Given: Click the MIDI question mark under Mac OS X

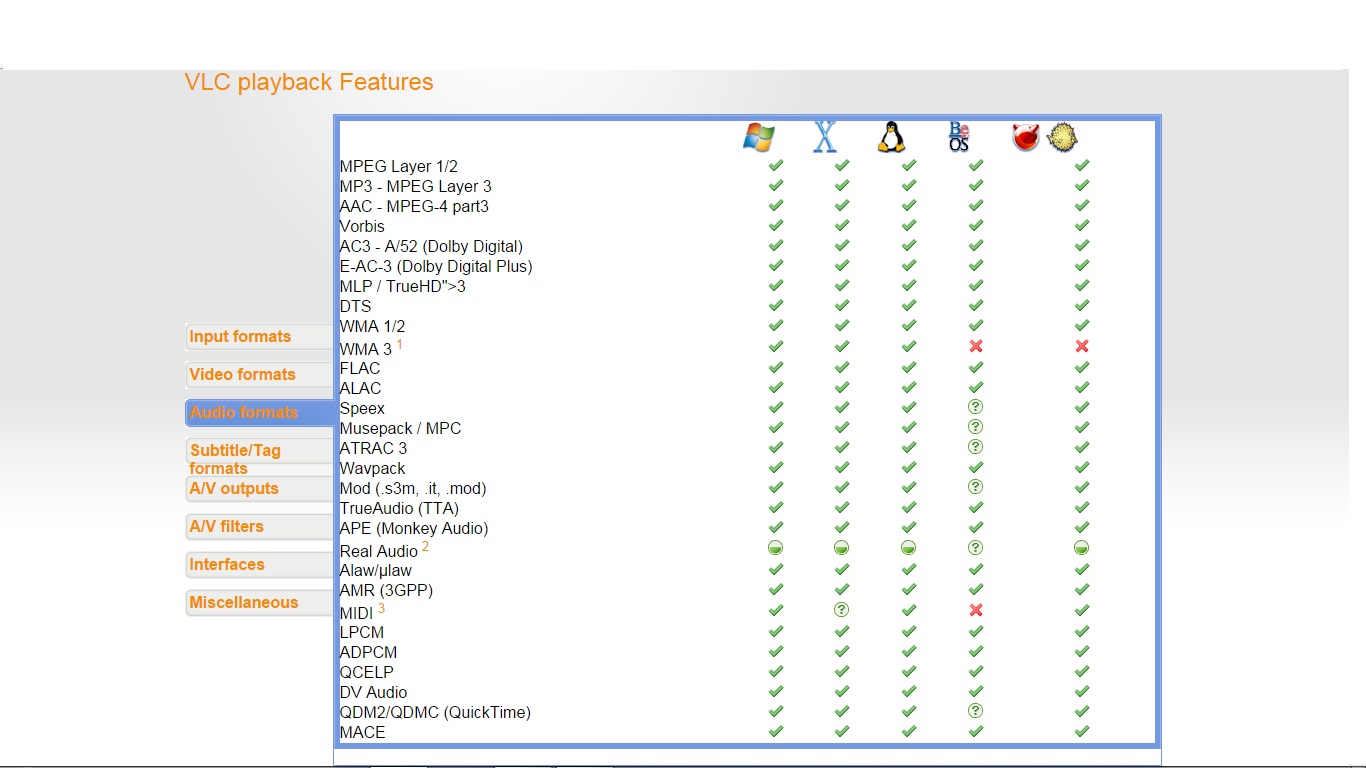Looking at the screenshot, I should [x=842, y=609].
